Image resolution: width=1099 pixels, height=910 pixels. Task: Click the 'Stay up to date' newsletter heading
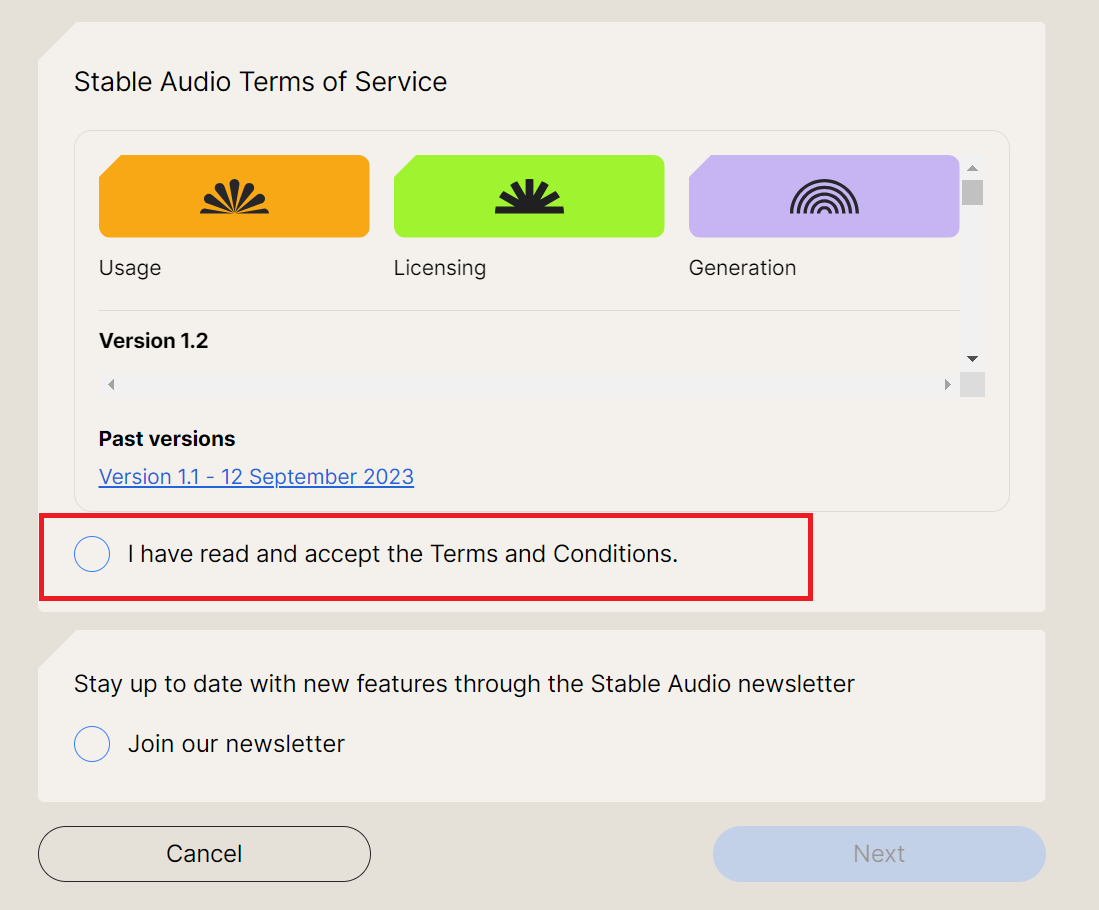(x=464, y=684)
